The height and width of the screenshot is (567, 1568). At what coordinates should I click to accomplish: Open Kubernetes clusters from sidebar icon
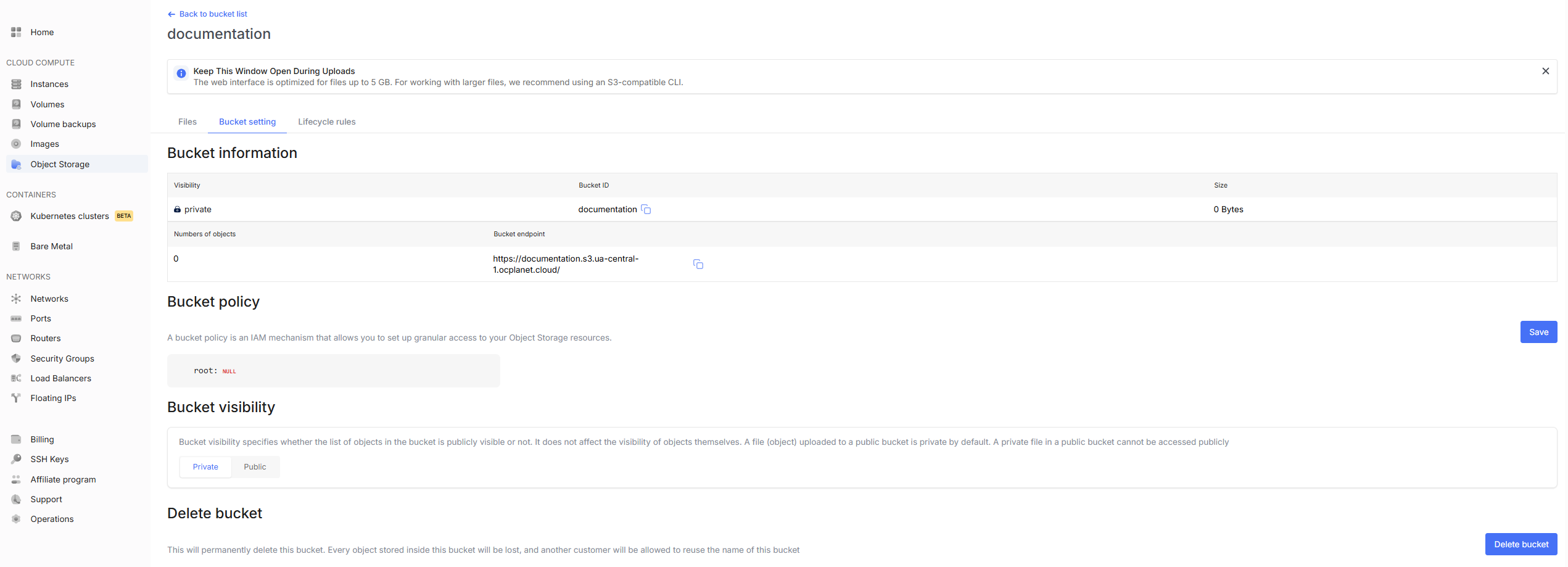tap(17, 216)
